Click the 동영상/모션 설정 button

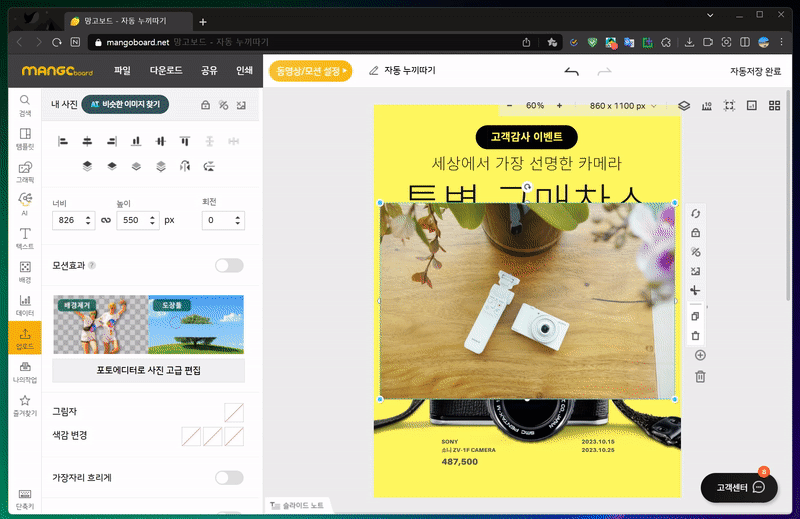311,71
